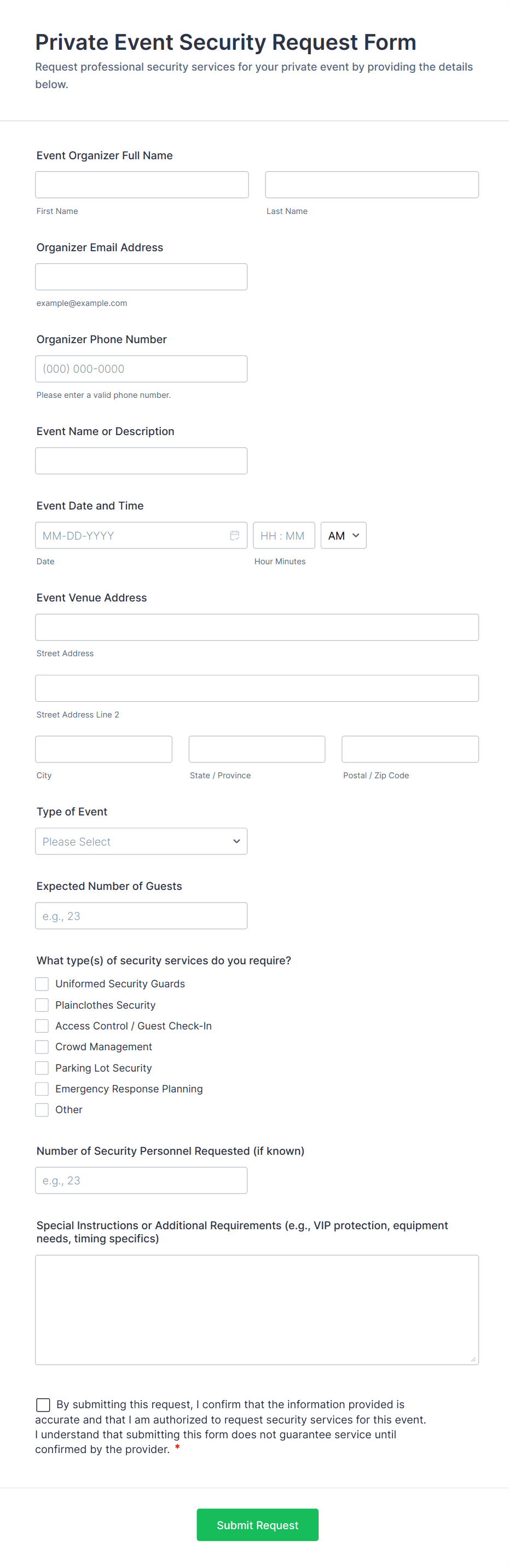Image resolution: width=509 pixels, height=1568 pixels.
Task: Tick Access Control / Guest Check-In
Action: point(42,1026)
